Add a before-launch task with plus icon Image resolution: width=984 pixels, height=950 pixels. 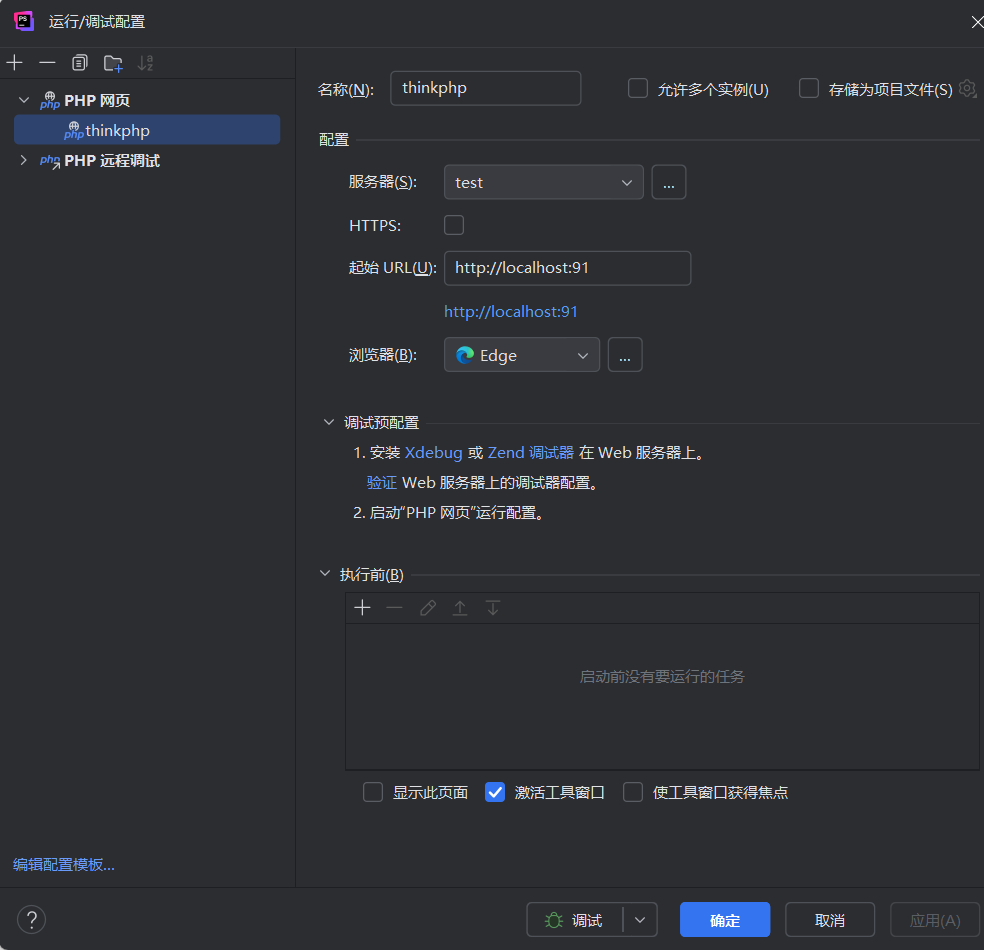pos(362,608)
